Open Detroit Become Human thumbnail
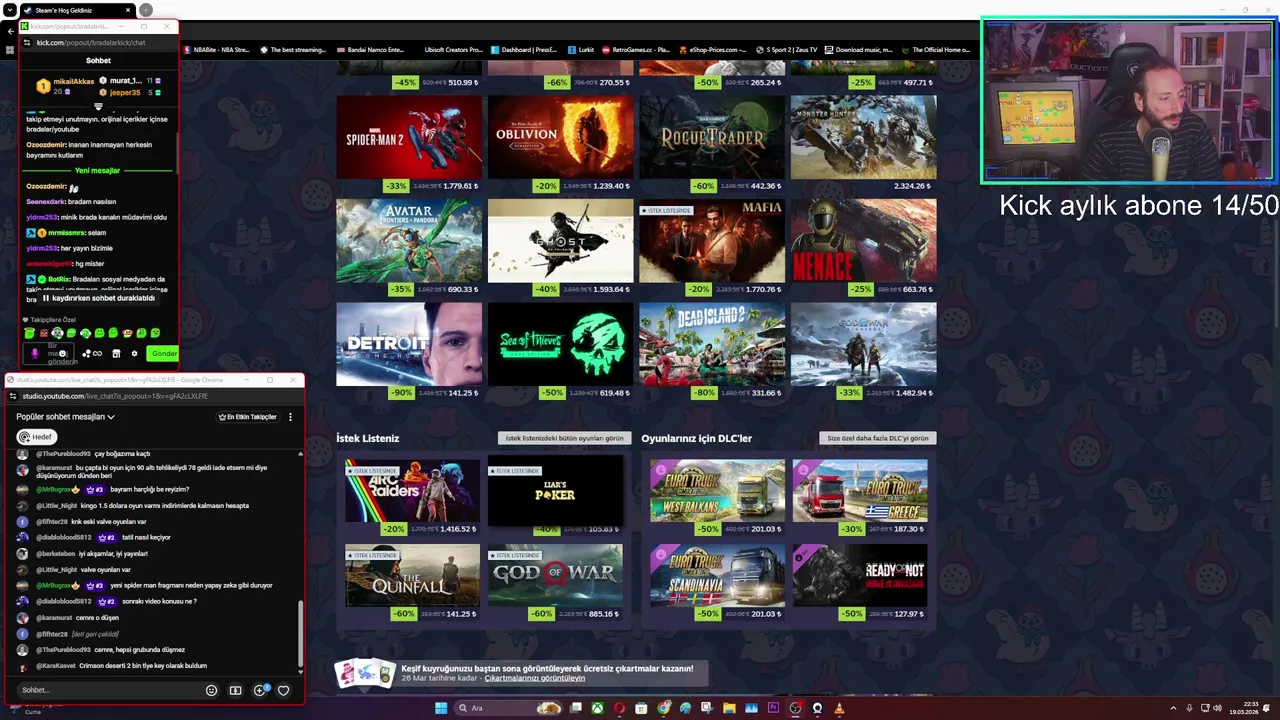 [x=409, y=344]
